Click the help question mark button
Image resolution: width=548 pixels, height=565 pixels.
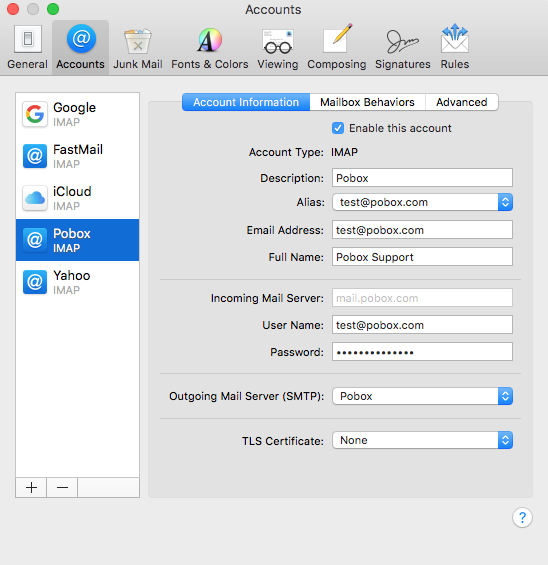[522, 517]
